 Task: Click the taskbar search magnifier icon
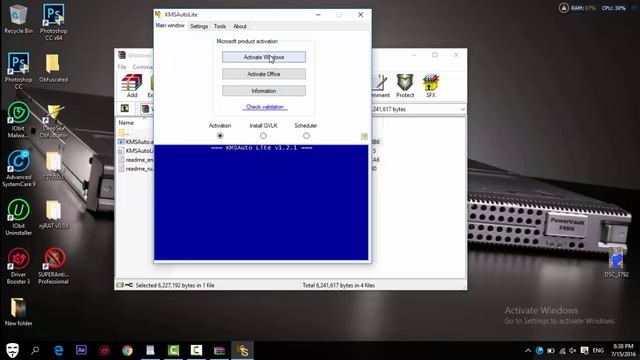tap(35, 350)
